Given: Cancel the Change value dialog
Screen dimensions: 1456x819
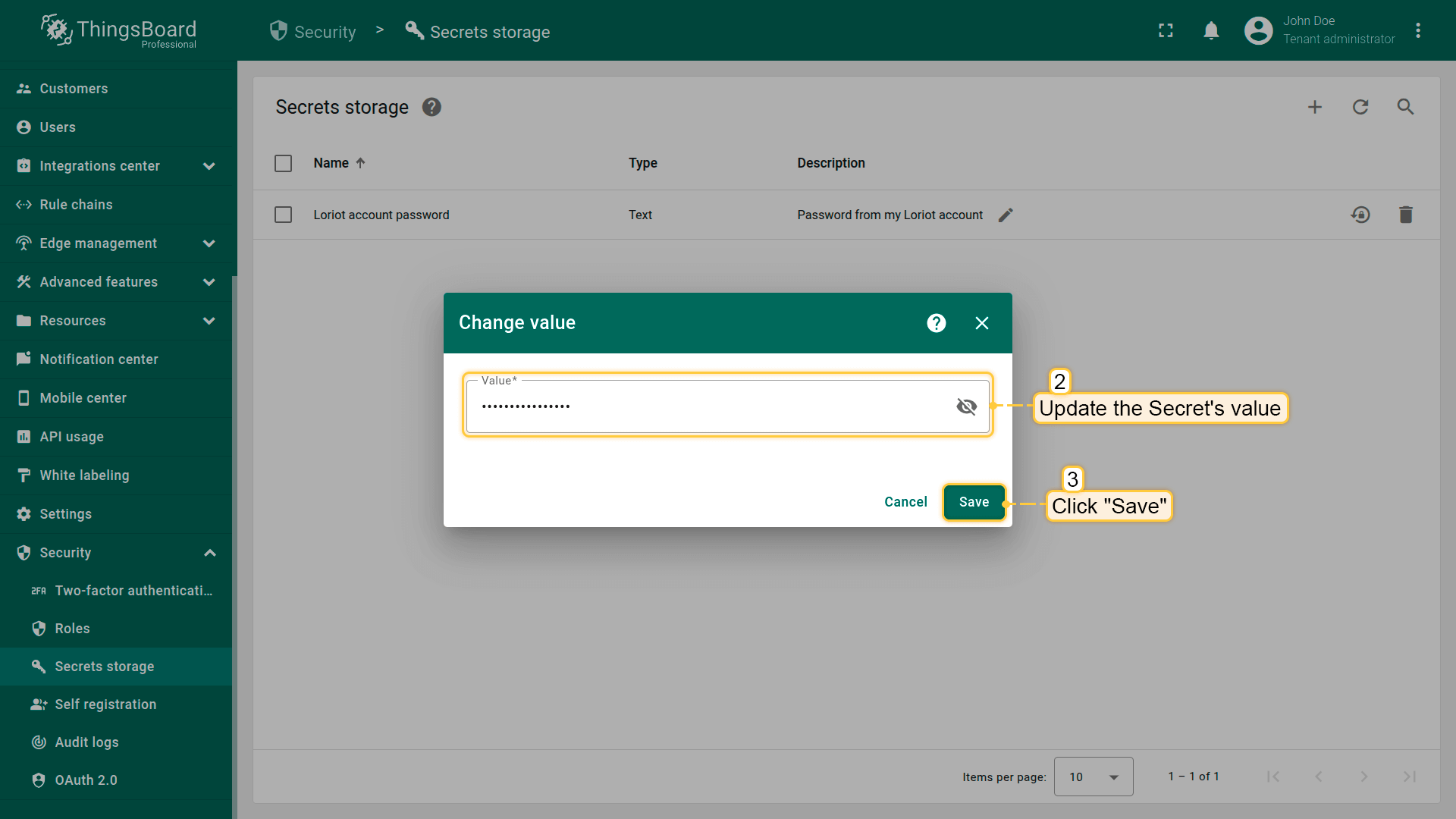Looking at the screenshot, I should pyautogui.click(x=905, y=502).
